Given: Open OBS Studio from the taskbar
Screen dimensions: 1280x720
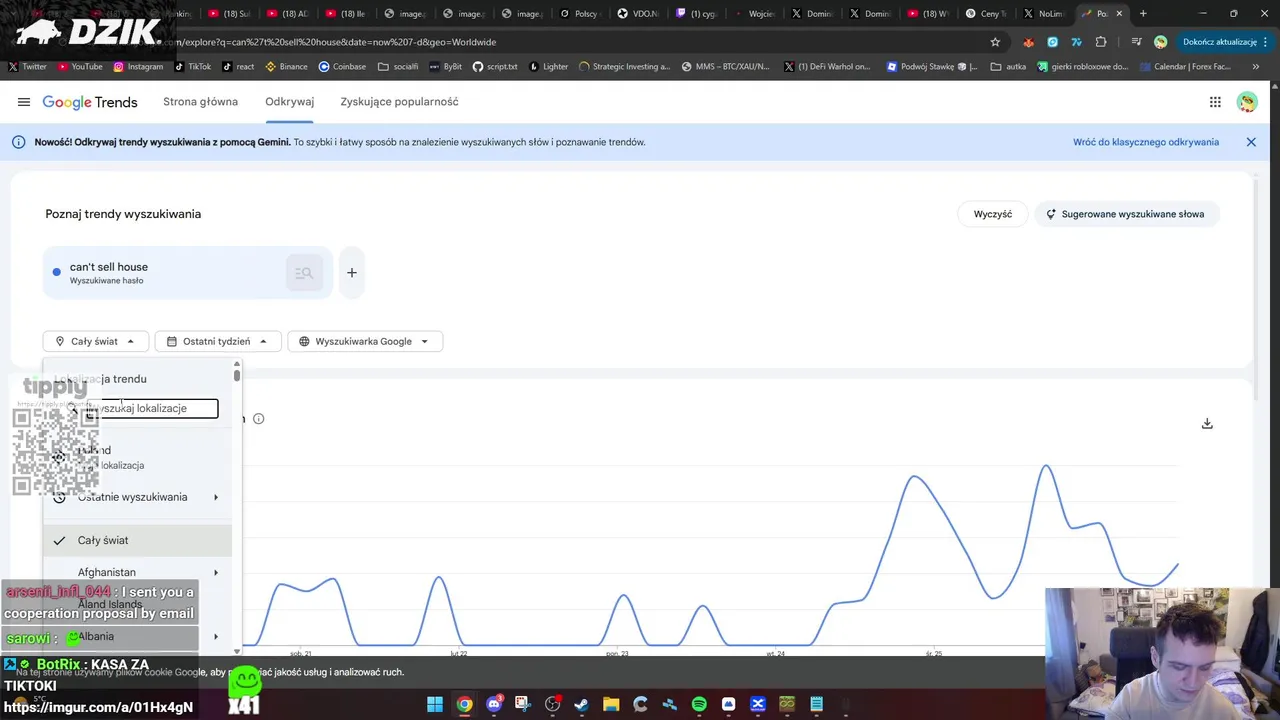Looking at the screenshot, I should click(x=552, y=704).
